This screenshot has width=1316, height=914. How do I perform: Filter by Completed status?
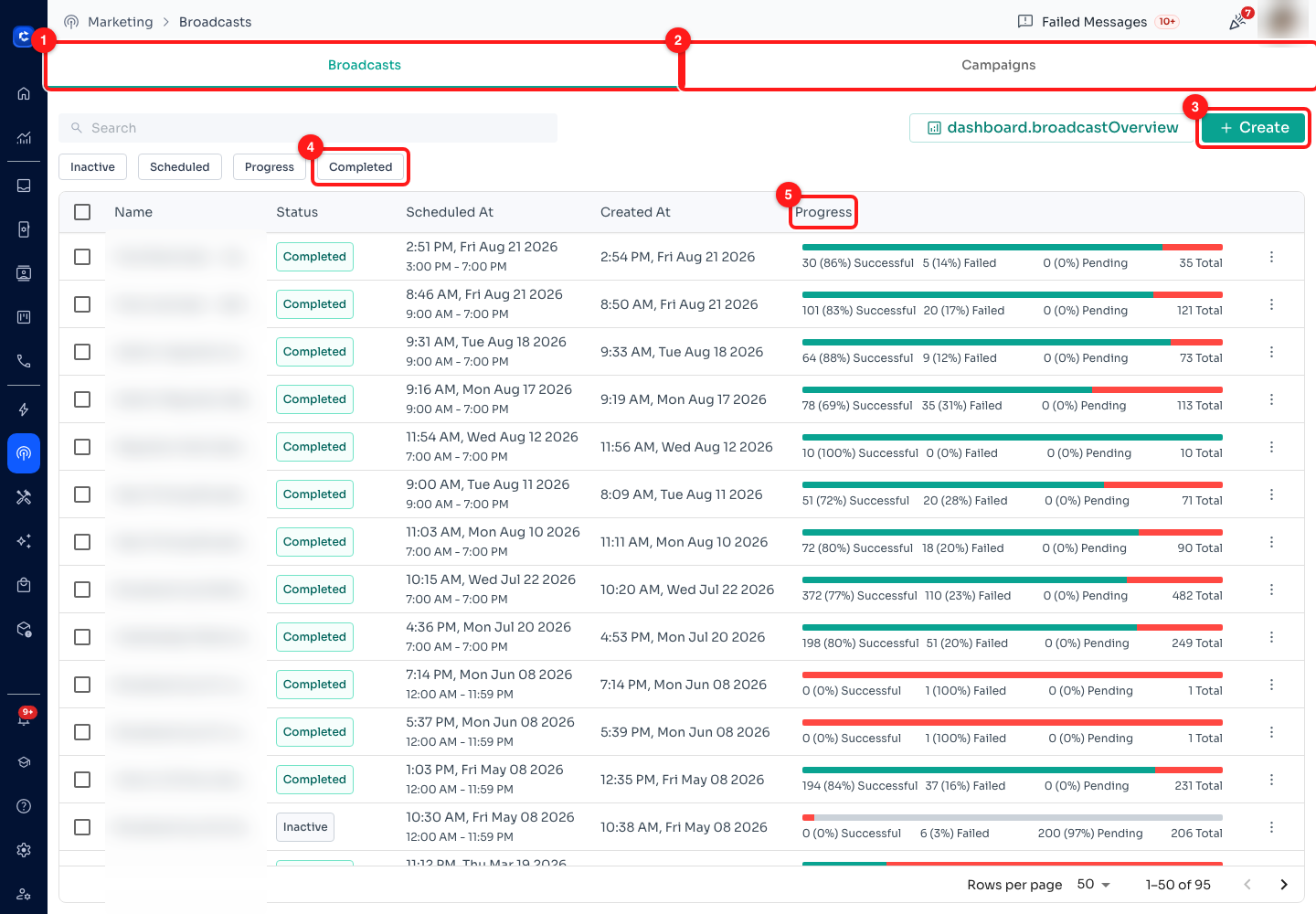coord(360,167)
